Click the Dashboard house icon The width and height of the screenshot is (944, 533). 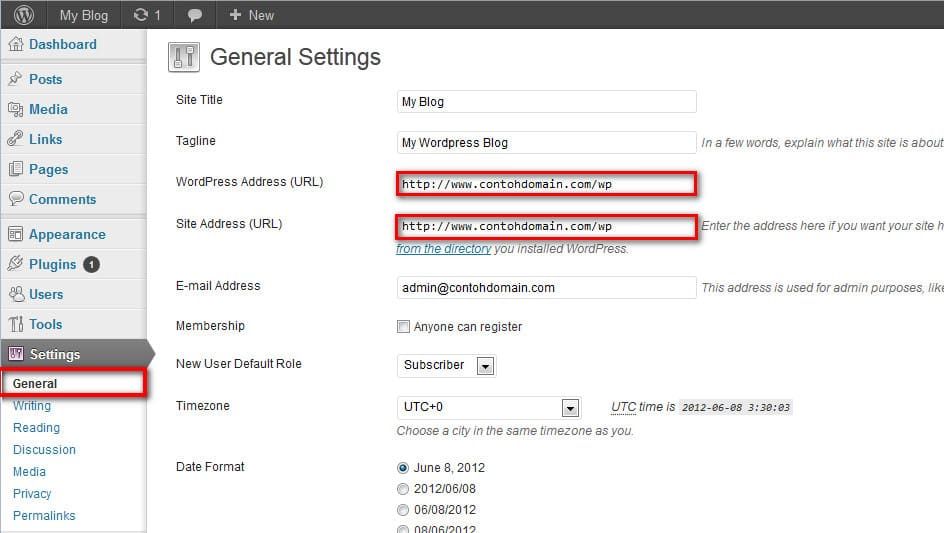[x=16, y=44]
